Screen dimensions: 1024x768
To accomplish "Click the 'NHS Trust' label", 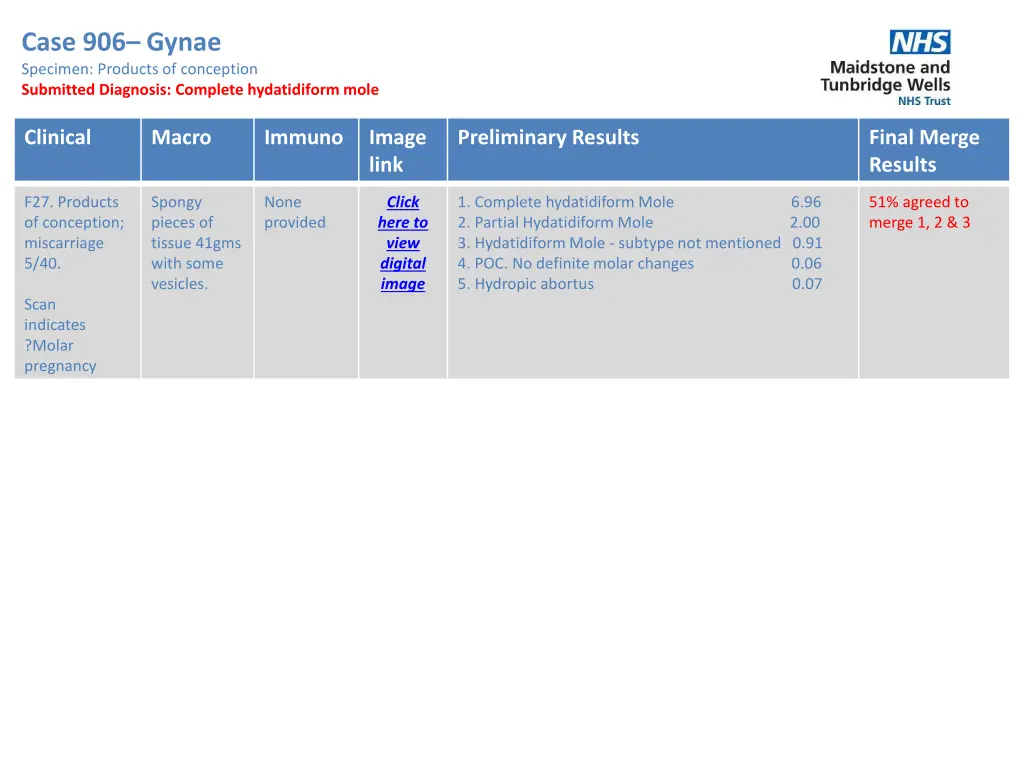I will click(924, 101).
